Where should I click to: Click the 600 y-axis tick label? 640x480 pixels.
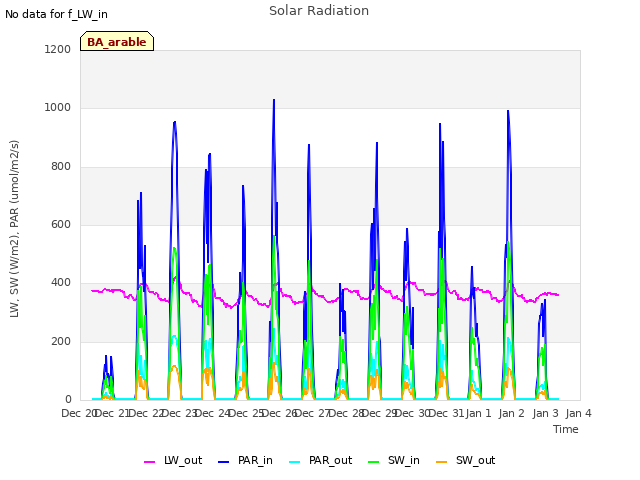point(61,224)
